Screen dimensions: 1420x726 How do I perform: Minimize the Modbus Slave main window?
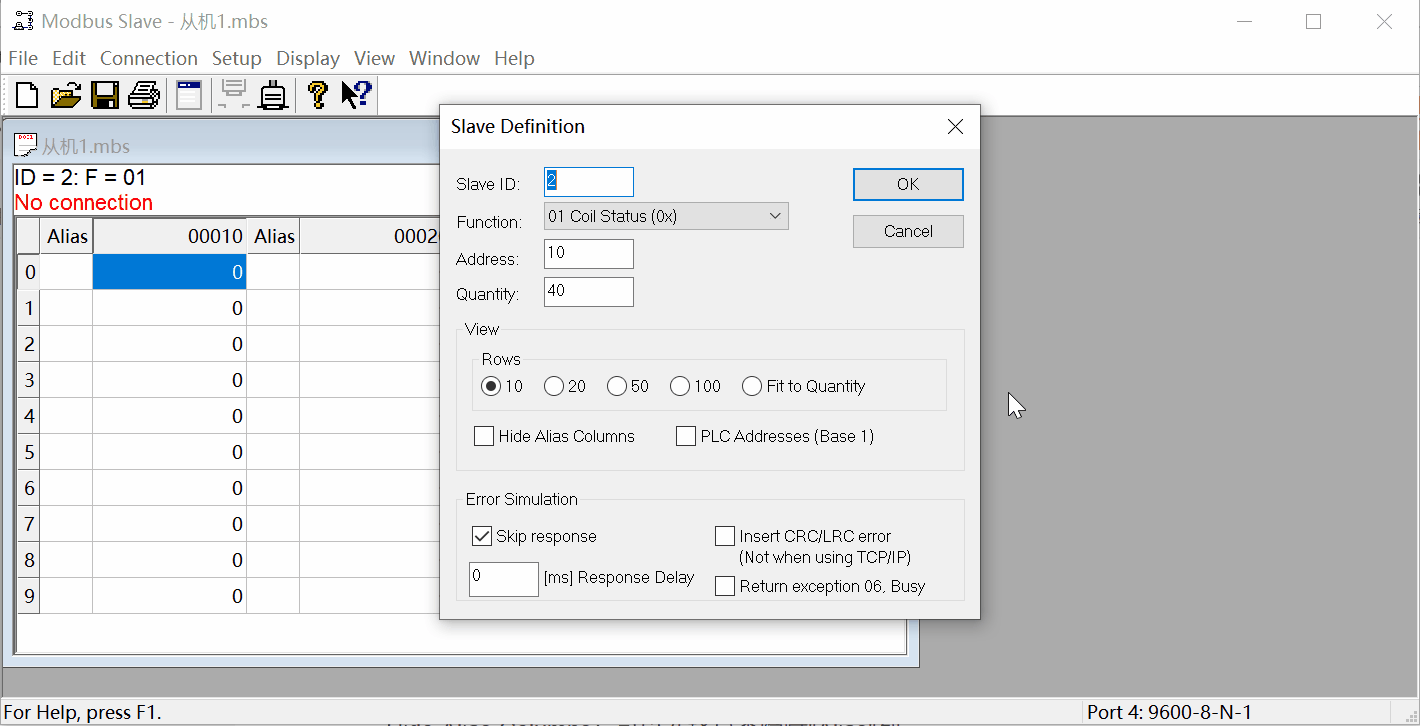[x=1244, y=21]
